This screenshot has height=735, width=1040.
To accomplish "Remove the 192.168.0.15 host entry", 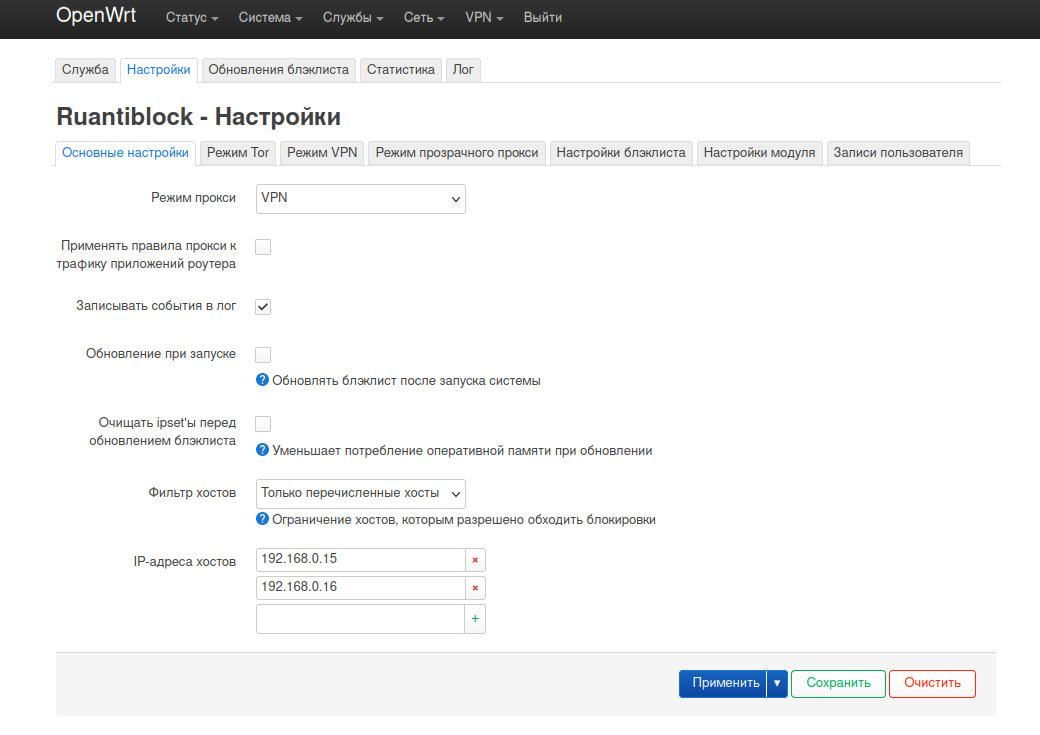I will tap(475, 560).
